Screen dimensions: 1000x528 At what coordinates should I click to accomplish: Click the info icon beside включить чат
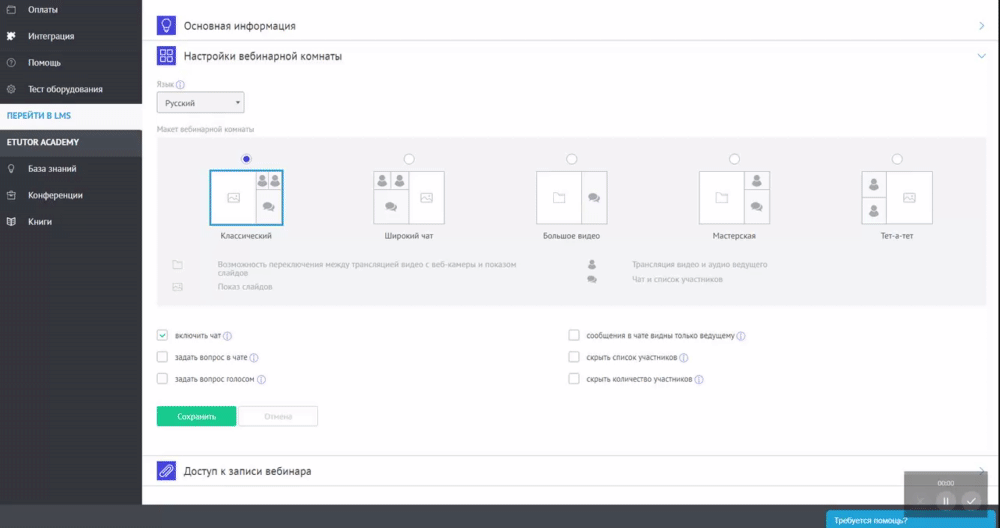228,337
